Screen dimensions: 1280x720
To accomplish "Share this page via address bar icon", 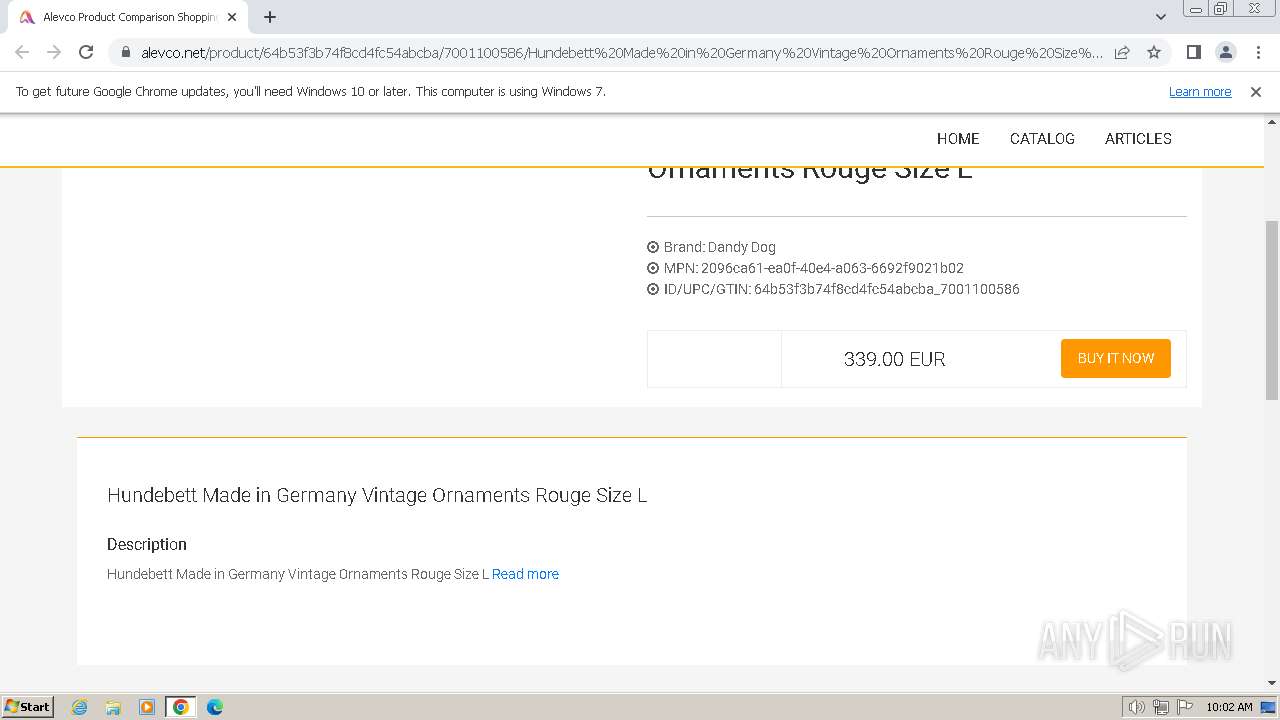I will pos(1122,52).
